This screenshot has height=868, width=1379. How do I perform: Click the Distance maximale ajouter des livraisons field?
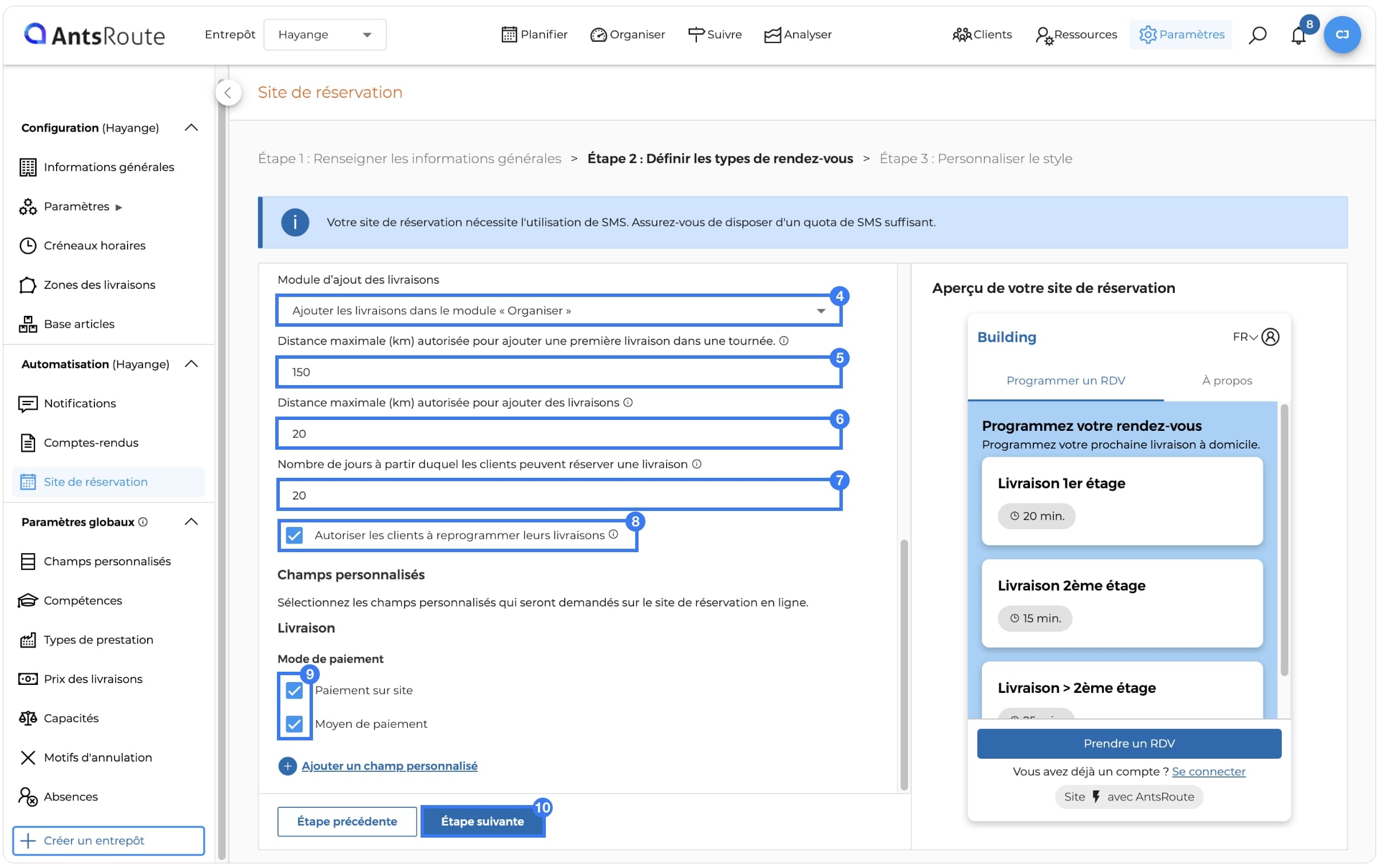(558, 434)
